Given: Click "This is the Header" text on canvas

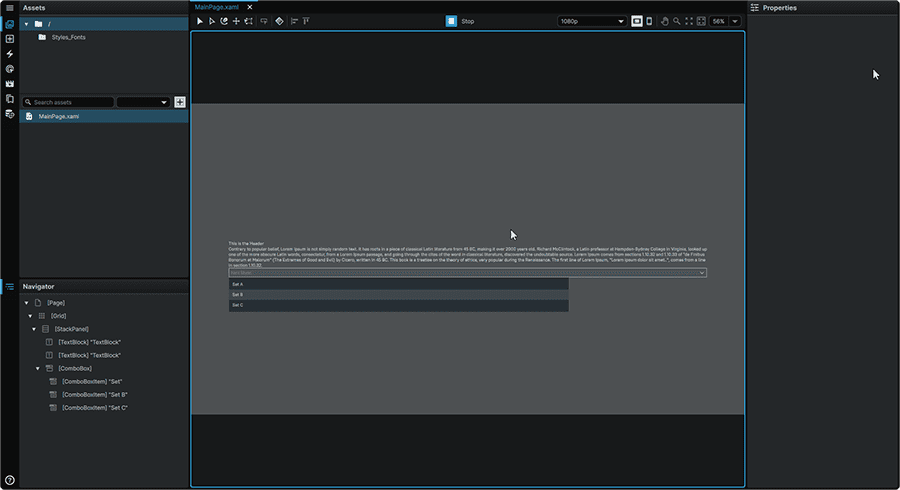Looking at the screenshot, I should coord(246,244).
